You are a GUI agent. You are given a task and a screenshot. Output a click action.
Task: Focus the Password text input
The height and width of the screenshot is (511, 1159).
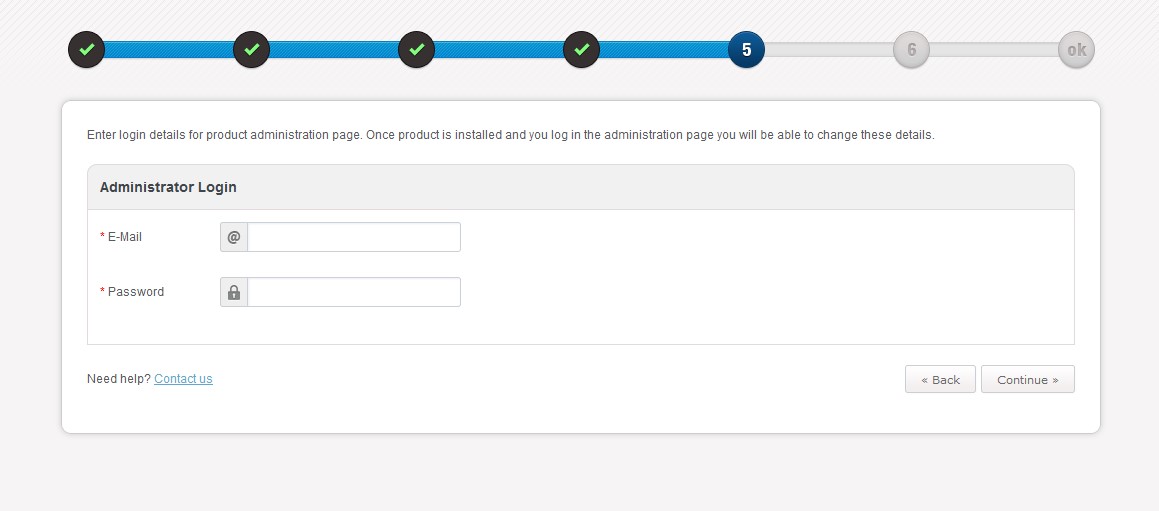click(x=354, y=292)
